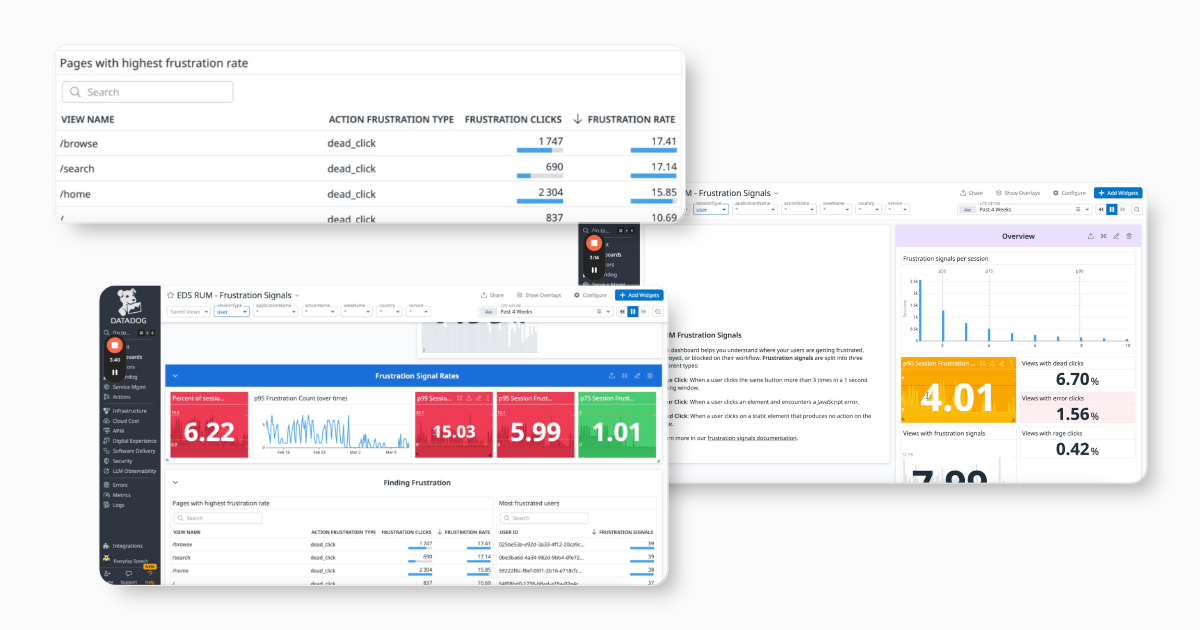Screen dimensions: 1200x630
Task: Open Metrics in sidebar
Action: coord(116,495)
